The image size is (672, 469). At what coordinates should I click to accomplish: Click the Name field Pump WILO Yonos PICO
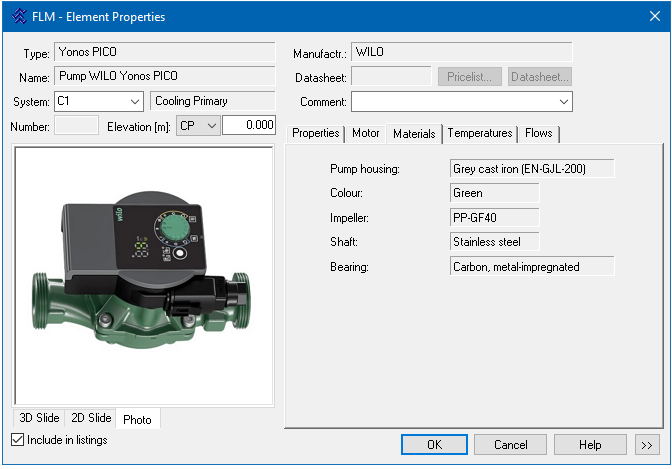click(164, 76)
